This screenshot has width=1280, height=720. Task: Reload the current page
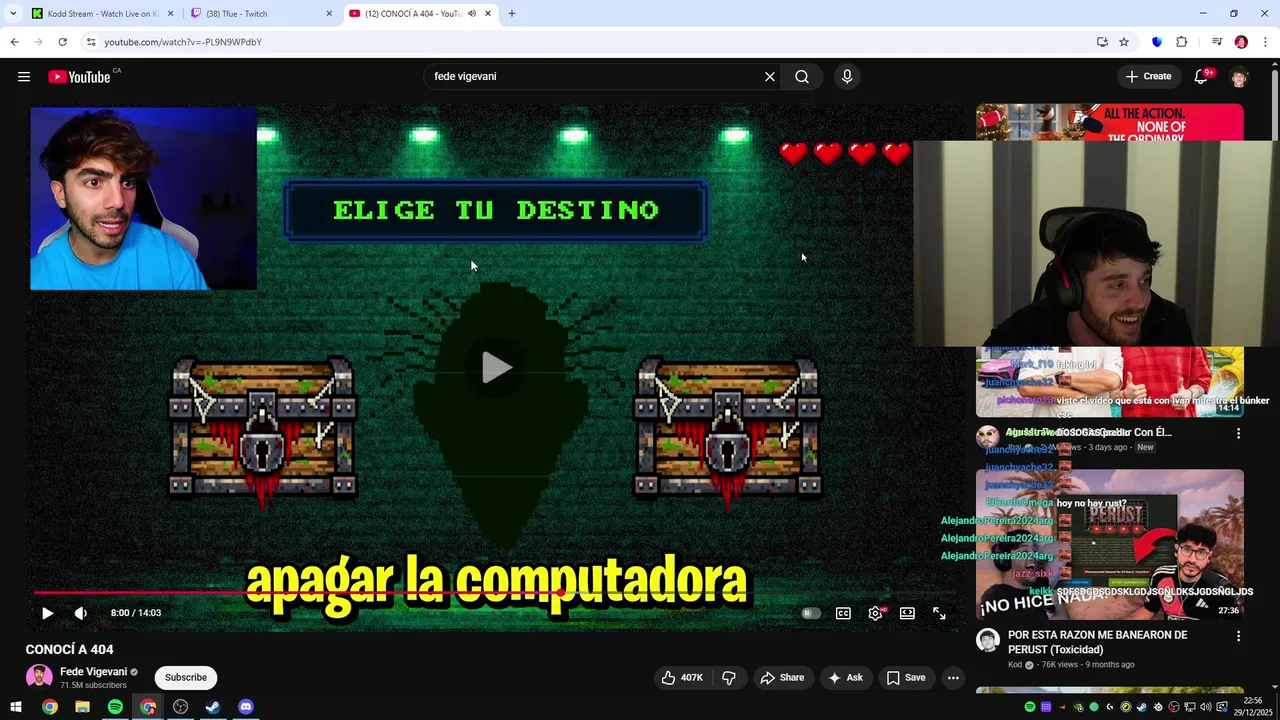click(x=62, y=42)
